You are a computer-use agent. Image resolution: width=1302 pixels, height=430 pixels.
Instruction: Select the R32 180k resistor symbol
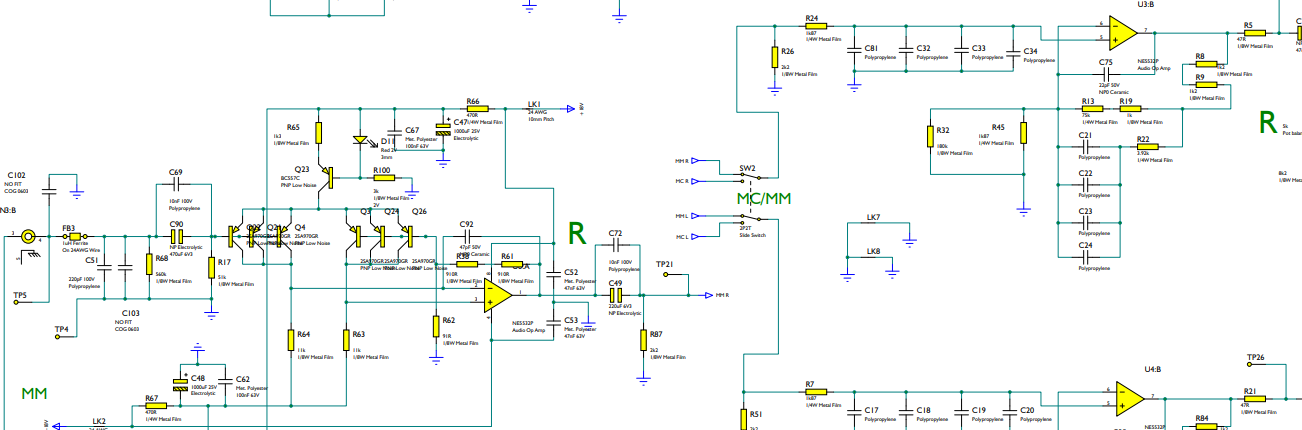tap(930, 136)
